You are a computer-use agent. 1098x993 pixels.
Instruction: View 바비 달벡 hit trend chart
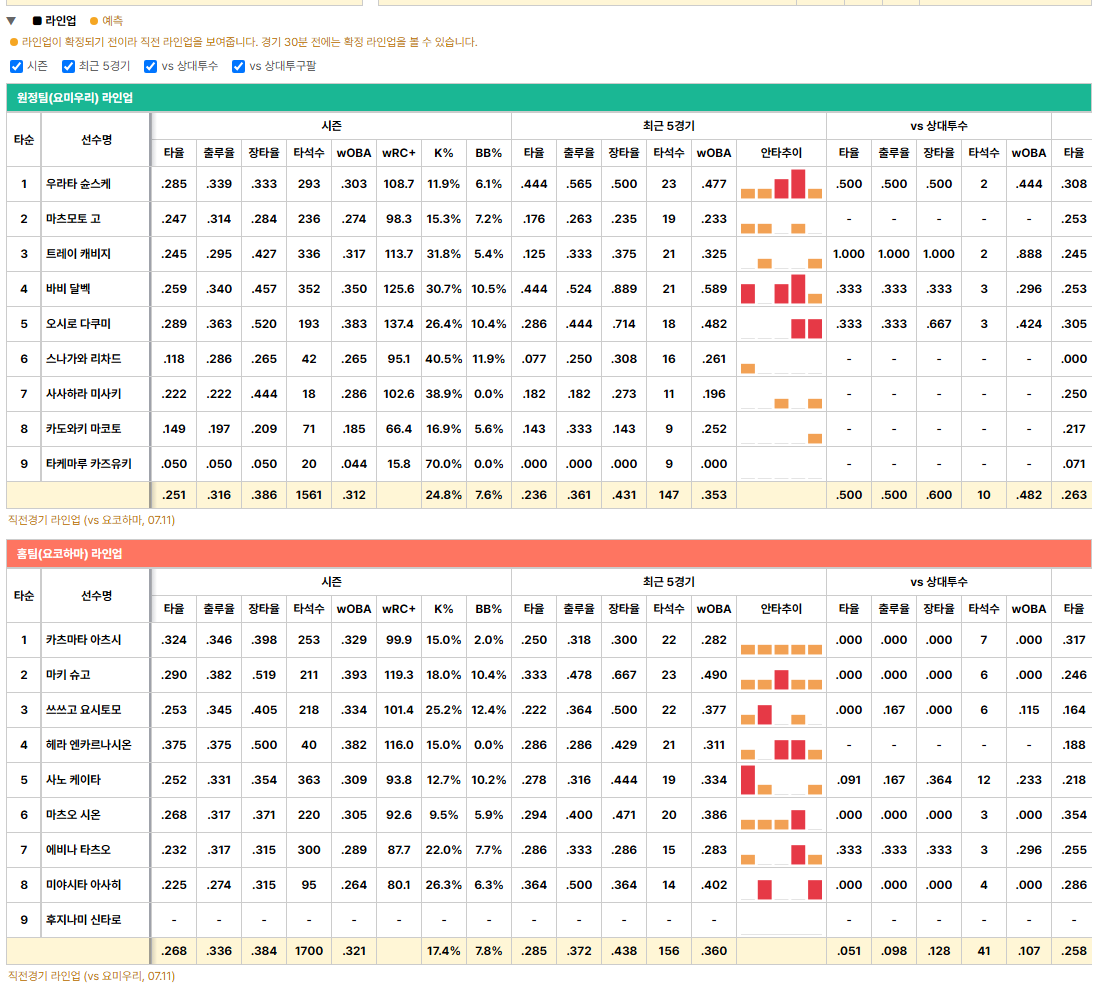(781, 289)
